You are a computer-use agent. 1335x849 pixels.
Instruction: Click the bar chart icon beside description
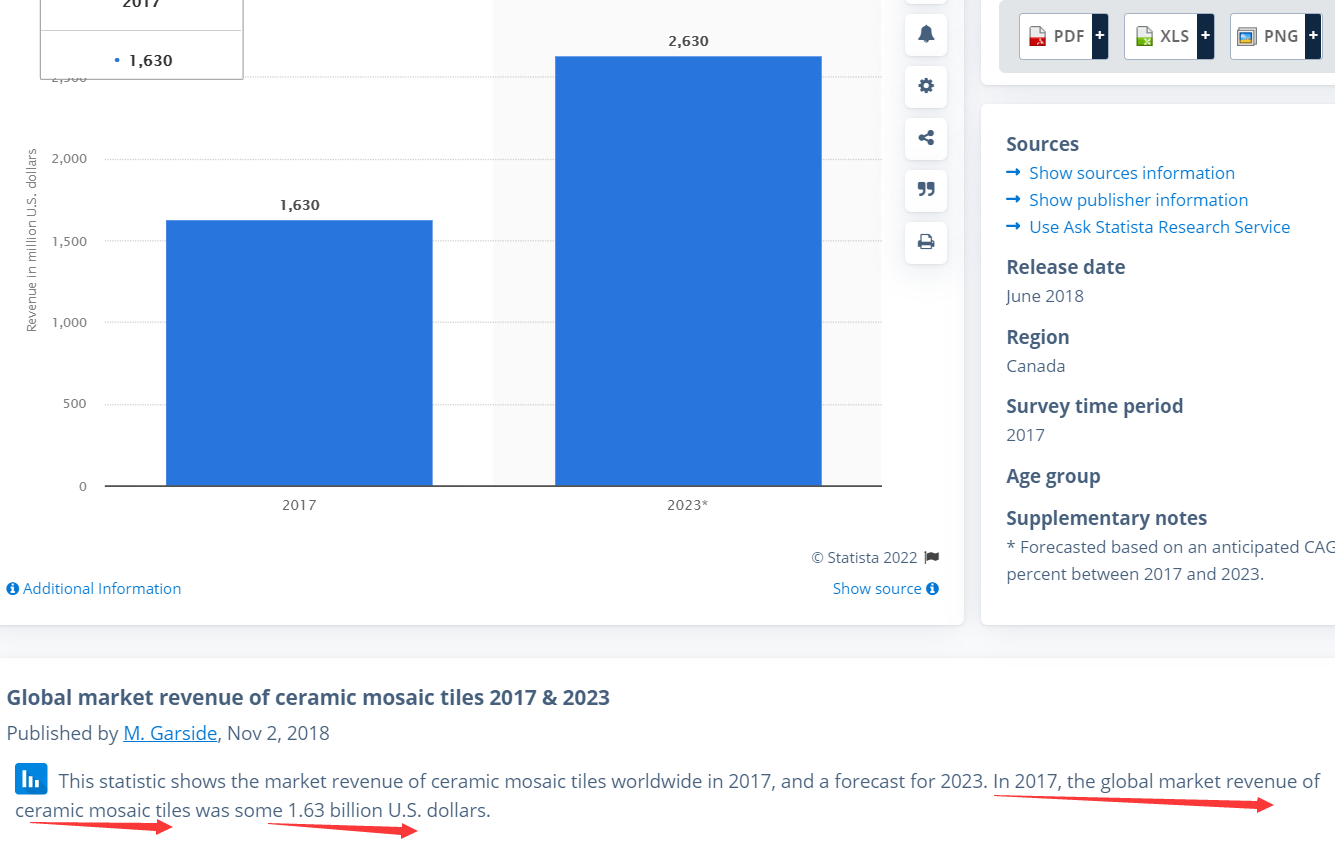[31, 778]
